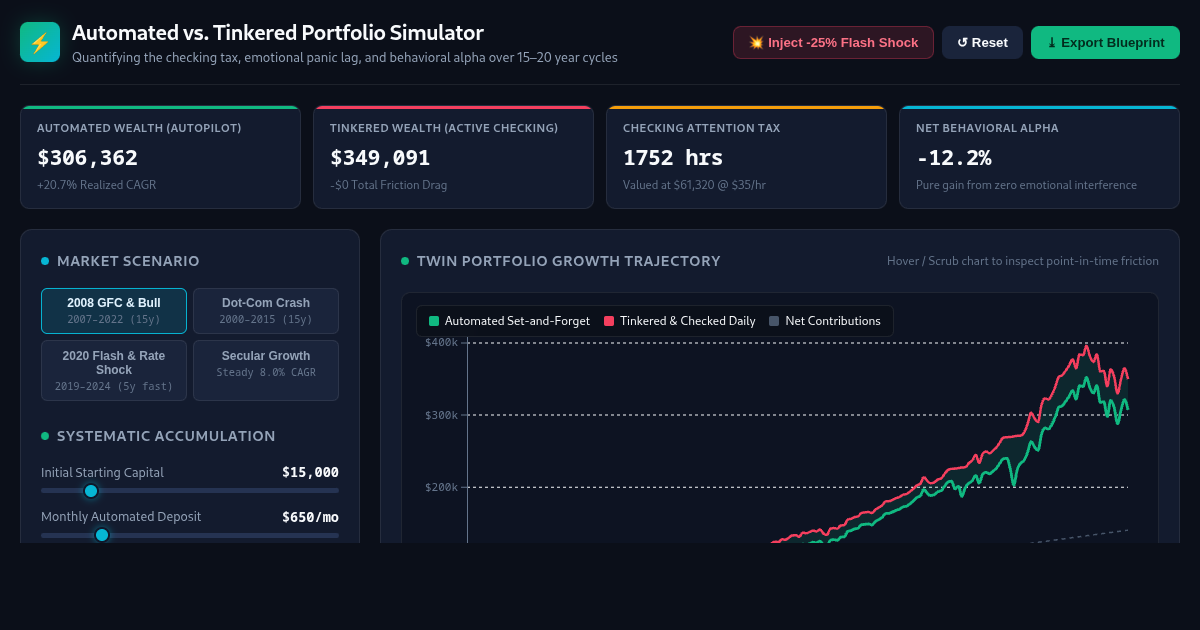
Task: Open the Net Behavioral Alpha card
Action: coord(1039,157)
